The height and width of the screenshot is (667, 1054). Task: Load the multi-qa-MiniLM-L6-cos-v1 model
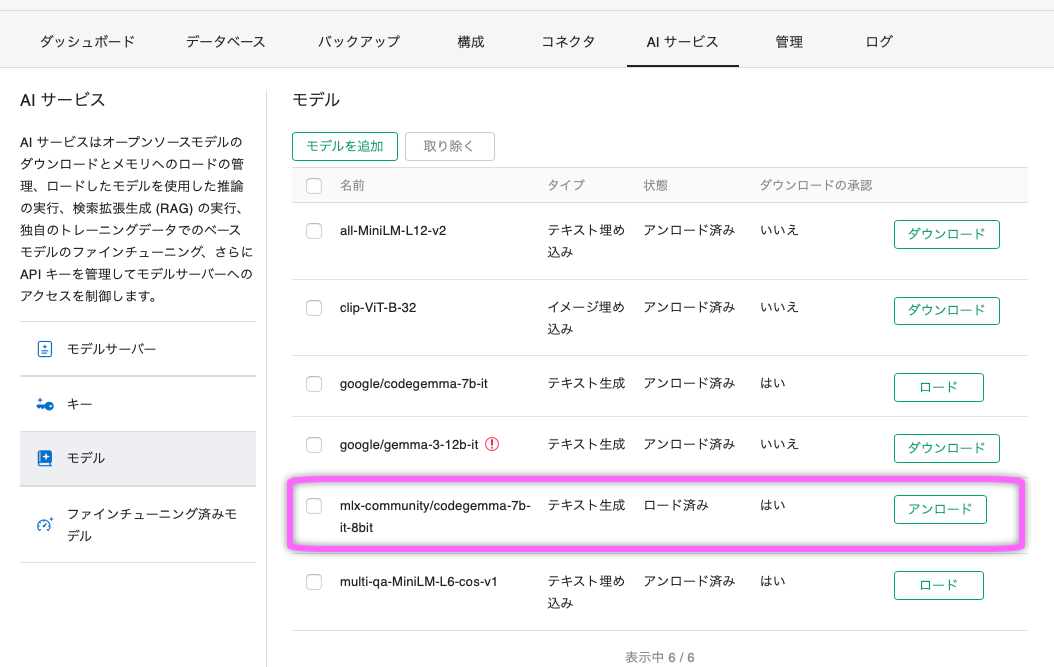(938, 585)
